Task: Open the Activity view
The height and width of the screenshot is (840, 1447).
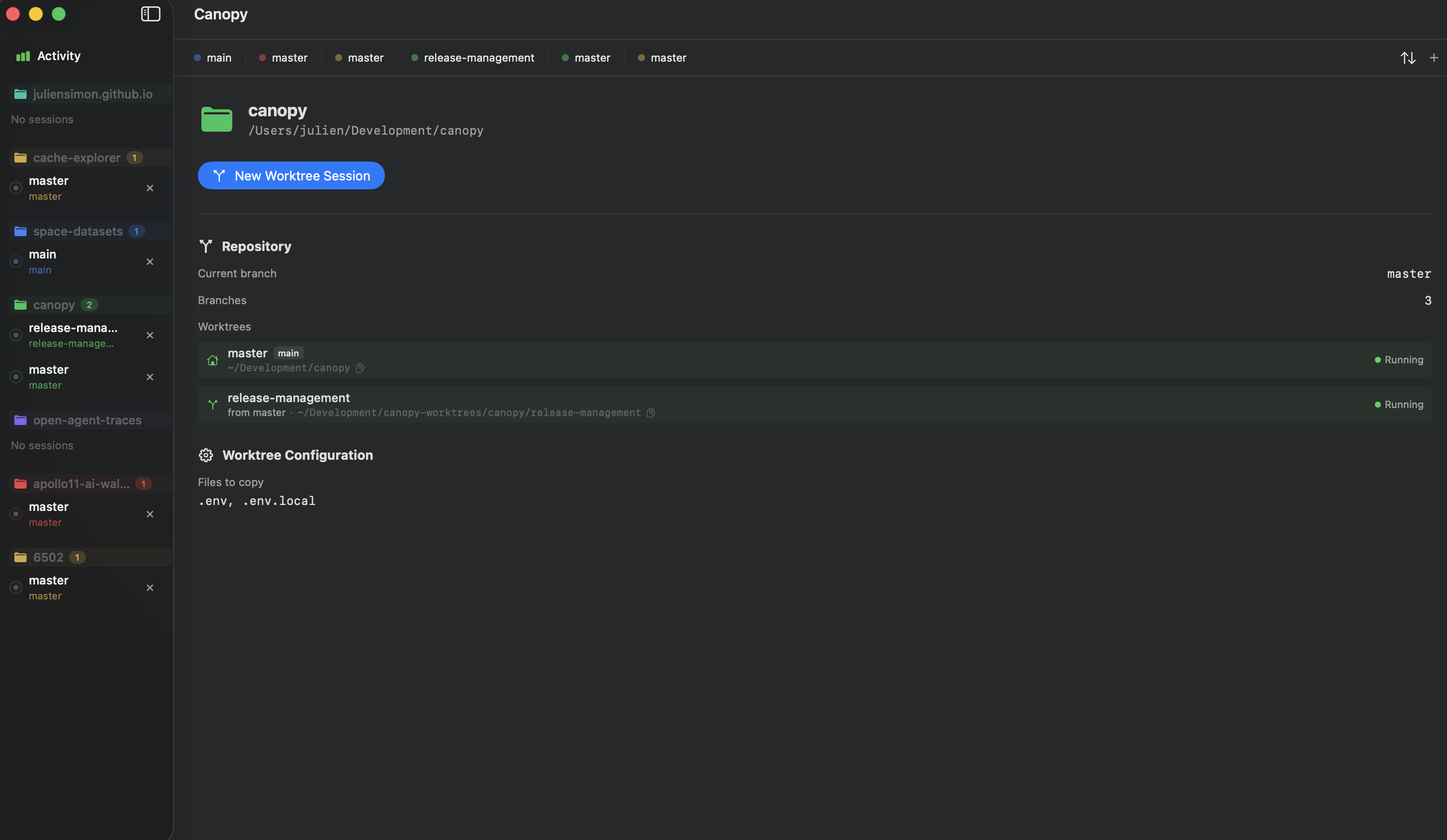Action: click(48, 56)
